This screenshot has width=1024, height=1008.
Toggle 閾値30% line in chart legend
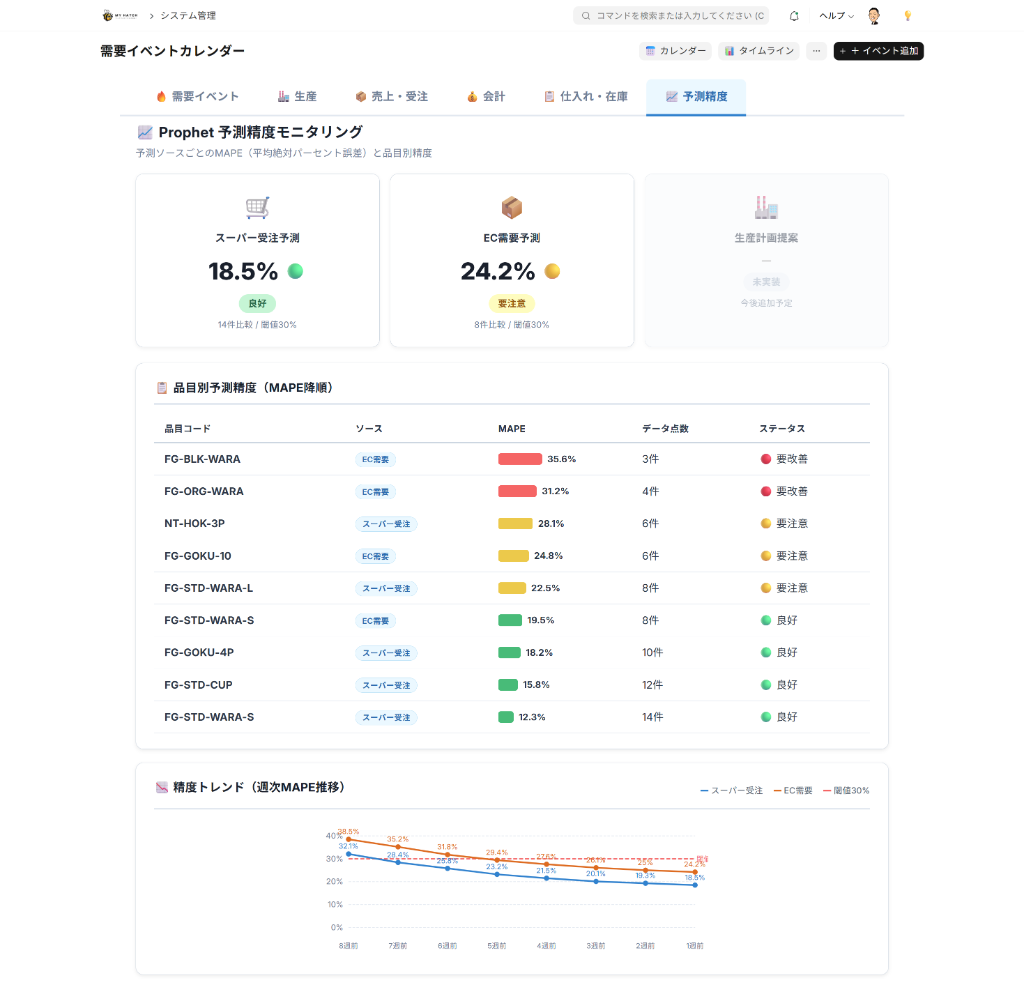[x=846, y=790]
